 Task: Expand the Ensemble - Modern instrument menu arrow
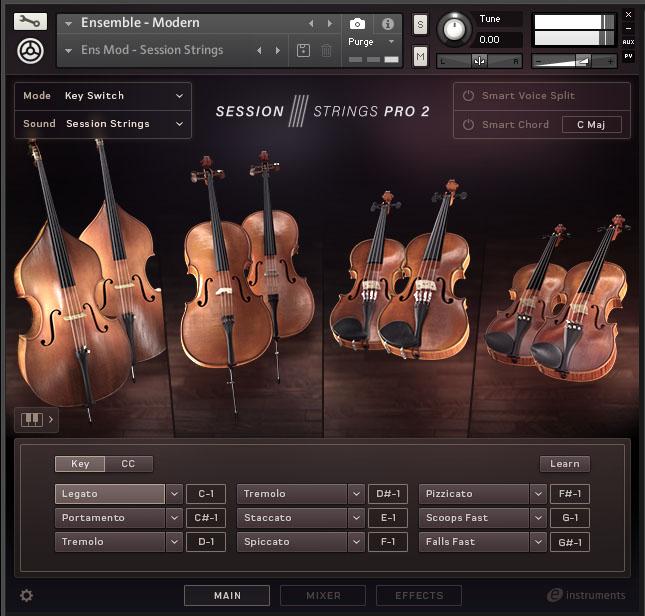click(69, 24)
